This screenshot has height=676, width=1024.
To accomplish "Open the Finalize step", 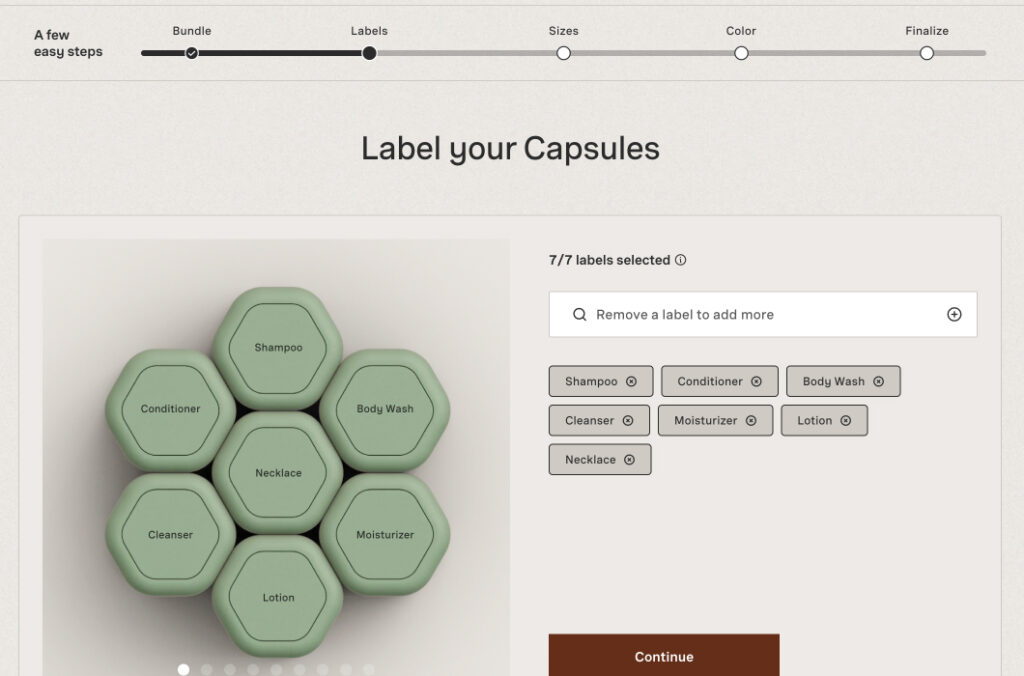I will (927, 53).
